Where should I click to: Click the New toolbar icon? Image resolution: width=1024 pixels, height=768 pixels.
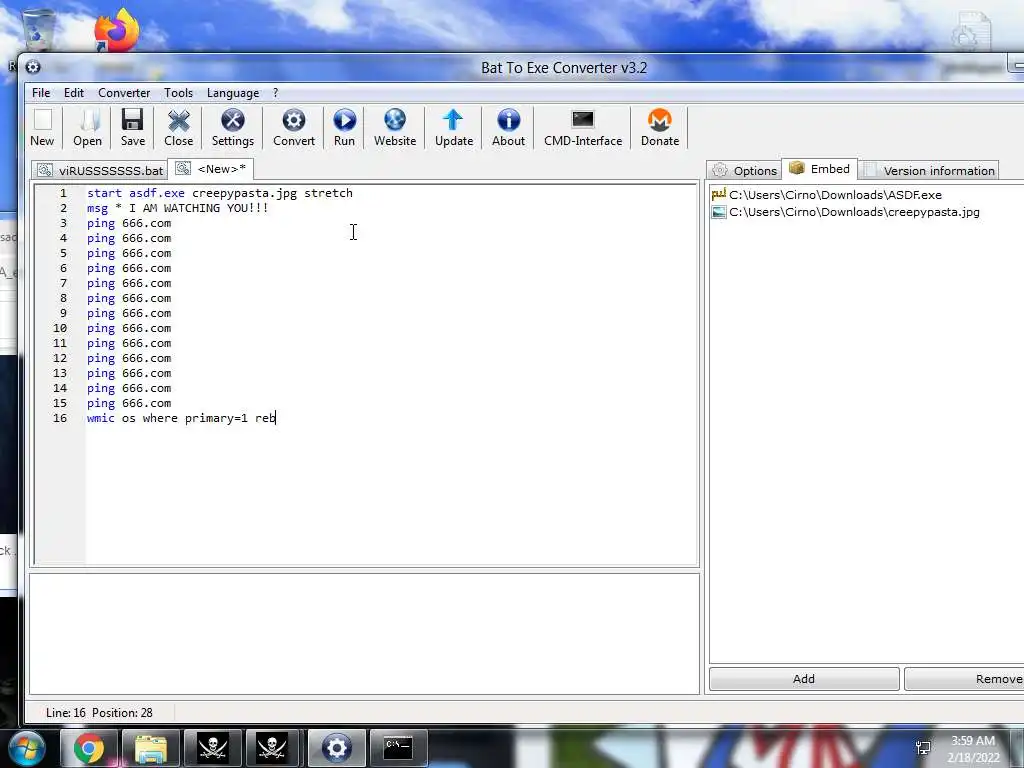point(42,128)
